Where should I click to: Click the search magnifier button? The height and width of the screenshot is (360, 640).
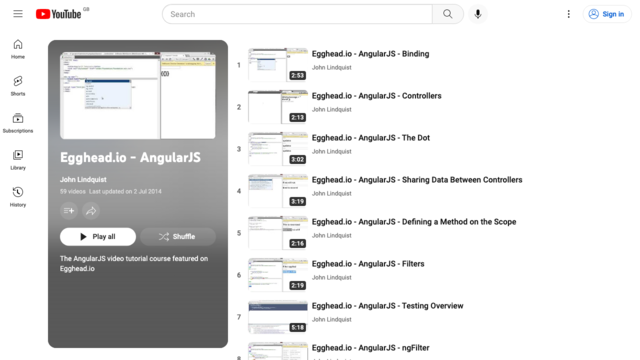448,14
